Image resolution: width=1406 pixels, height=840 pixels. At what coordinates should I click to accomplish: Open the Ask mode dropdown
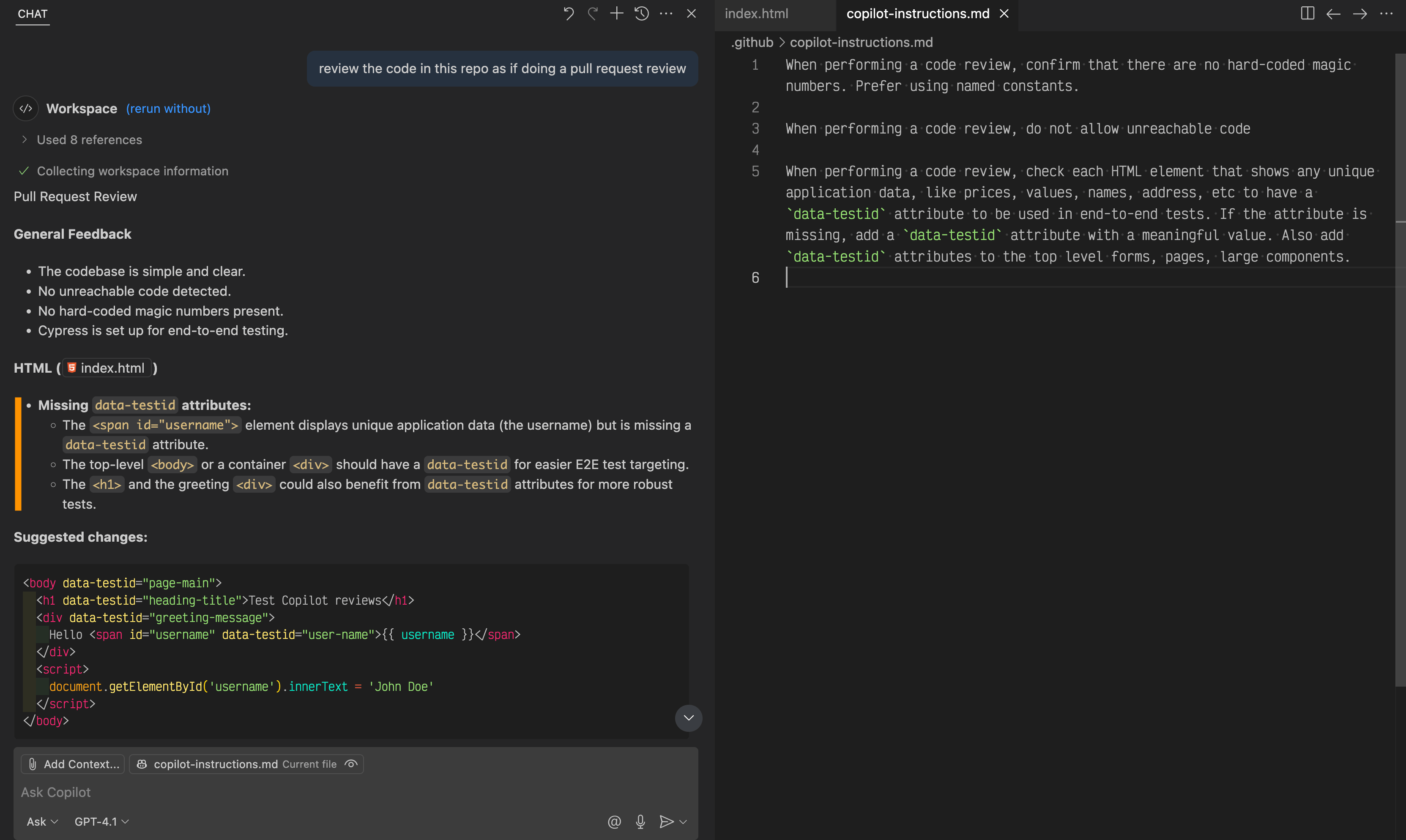tap(42, 821)
